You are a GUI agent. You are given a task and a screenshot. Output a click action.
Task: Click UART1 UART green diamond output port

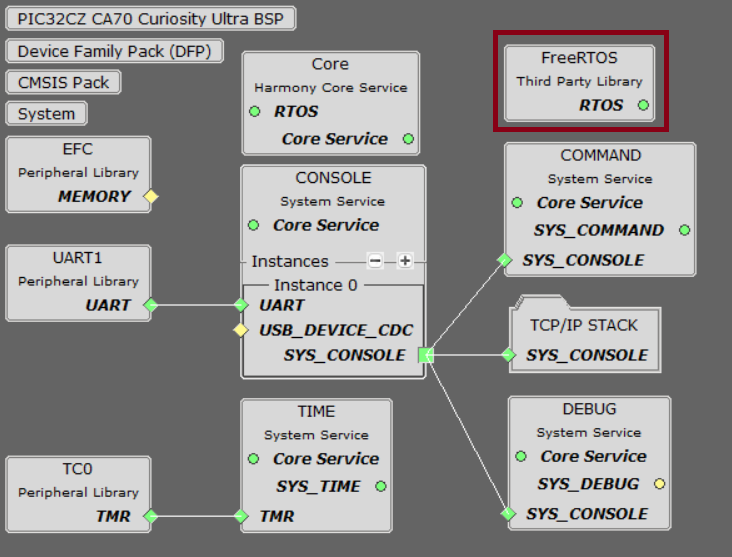click(151, 305)
